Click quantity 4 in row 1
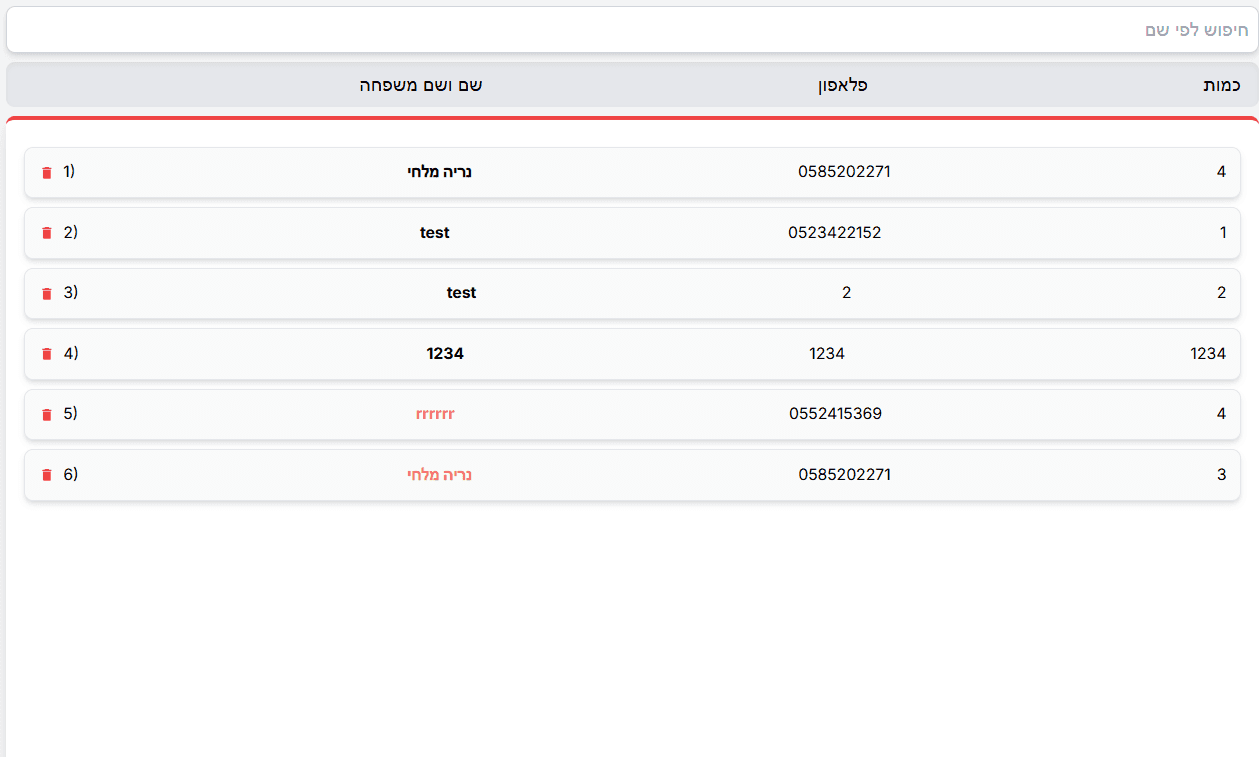Screen dimensions: 1259x757 coord(1221,171)
